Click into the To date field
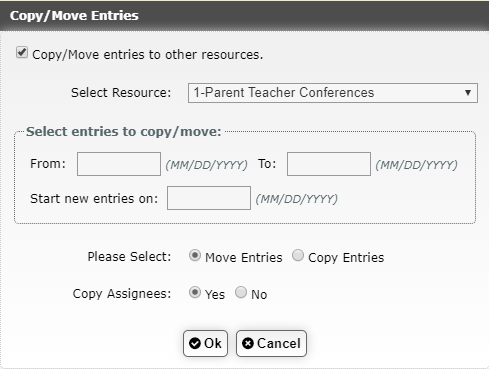 (329, 164)
